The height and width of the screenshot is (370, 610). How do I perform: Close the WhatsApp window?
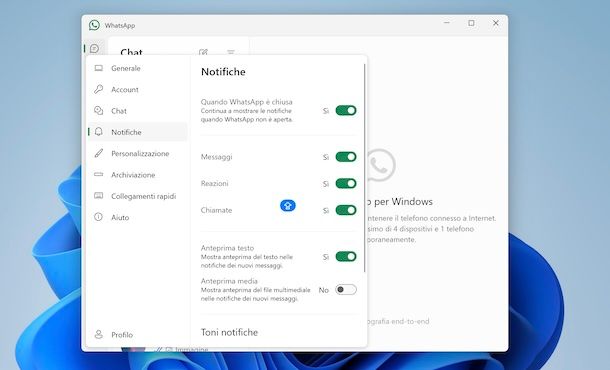coord(496,23)
